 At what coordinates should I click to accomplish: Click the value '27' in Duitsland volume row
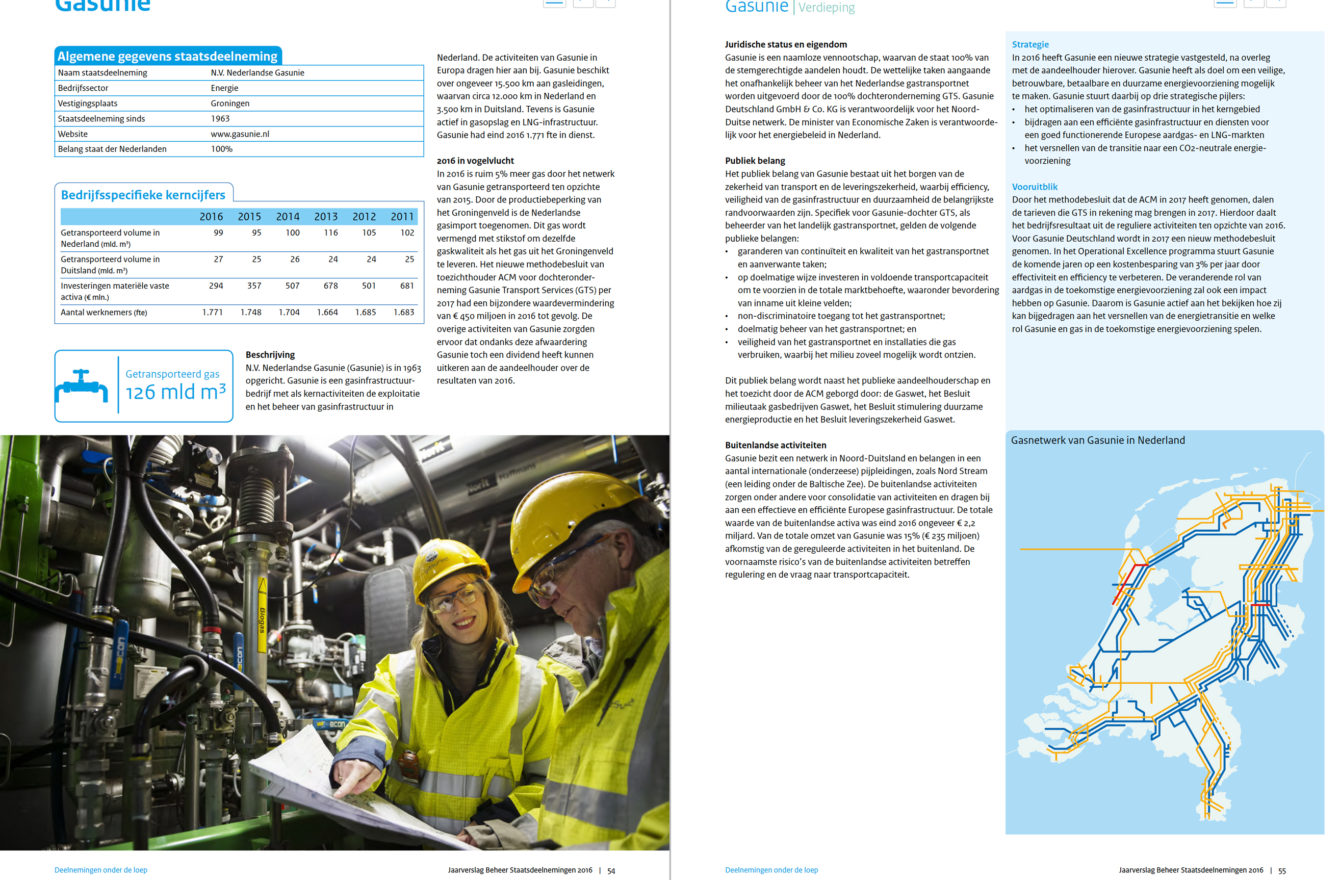click(x=217, y=260)
